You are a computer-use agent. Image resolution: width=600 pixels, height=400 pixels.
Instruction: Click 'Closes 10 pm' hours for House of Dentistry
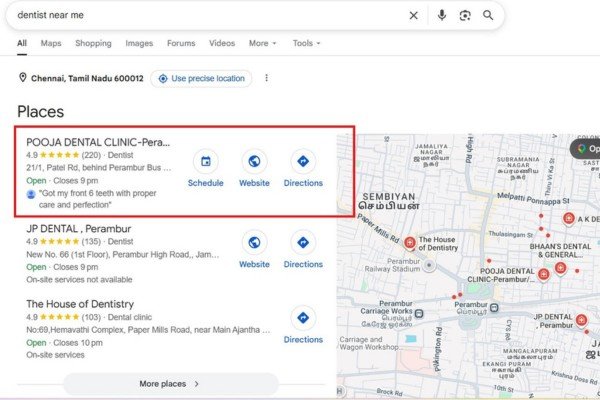tap(78, 343)
